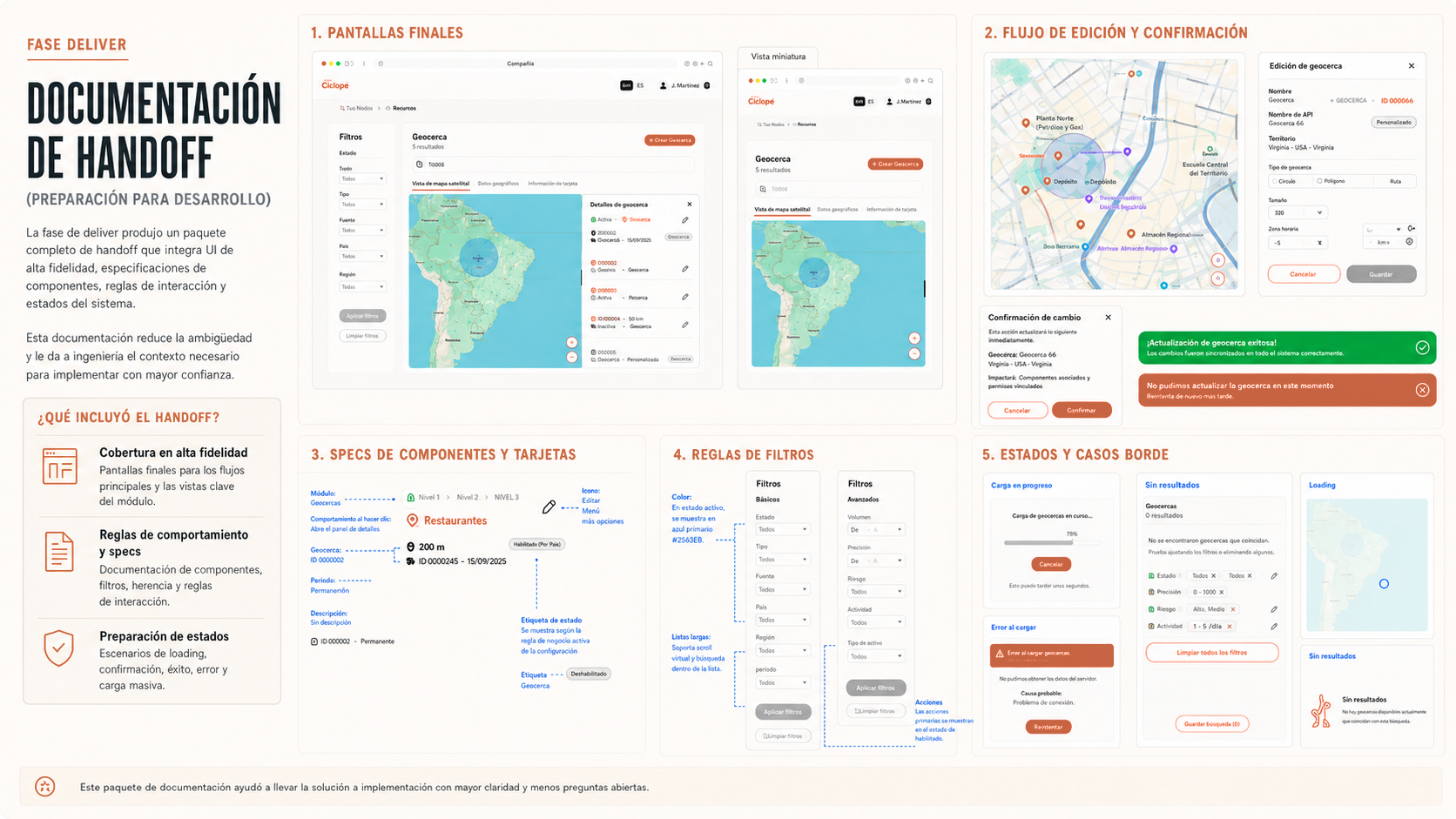Click Cancelar in the Edición de geocerca panel
Screen dimensions: 1456x819
point(1303,274)
